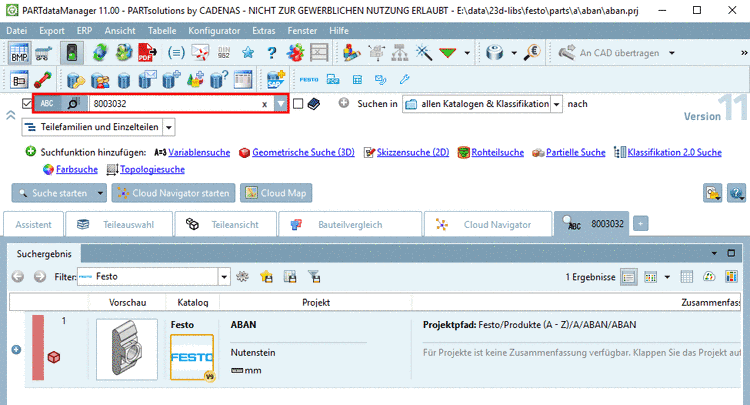Click the red connector link icon
The width and height of the screenshot is (750, 405).
(43, 80)
